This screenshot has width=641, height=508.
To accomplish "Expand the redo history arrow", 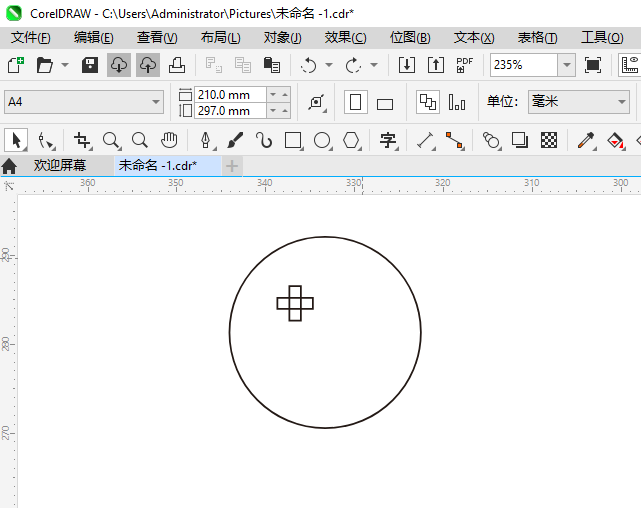I will [374, 65].
